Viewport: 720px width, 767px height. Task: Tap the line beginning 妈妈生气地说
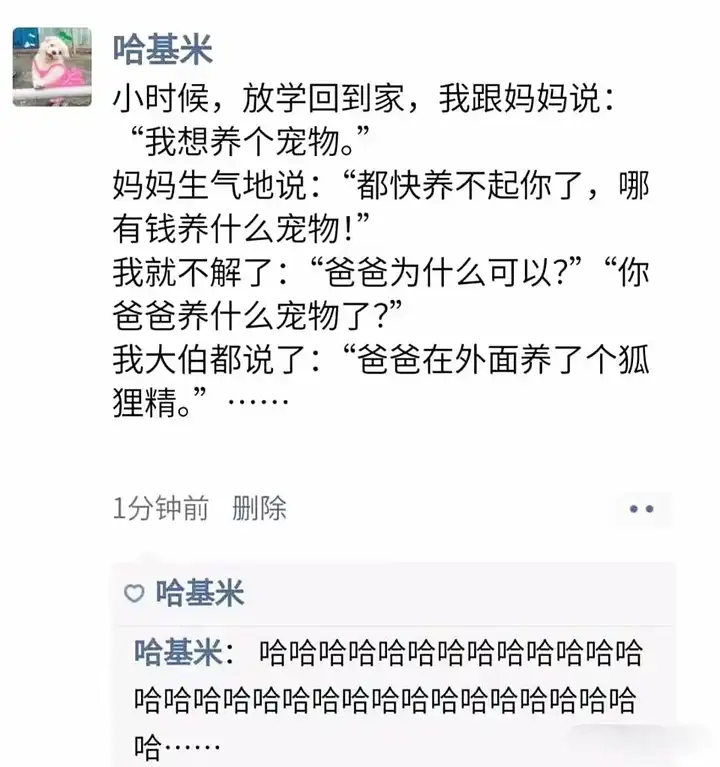pos(382,185)
